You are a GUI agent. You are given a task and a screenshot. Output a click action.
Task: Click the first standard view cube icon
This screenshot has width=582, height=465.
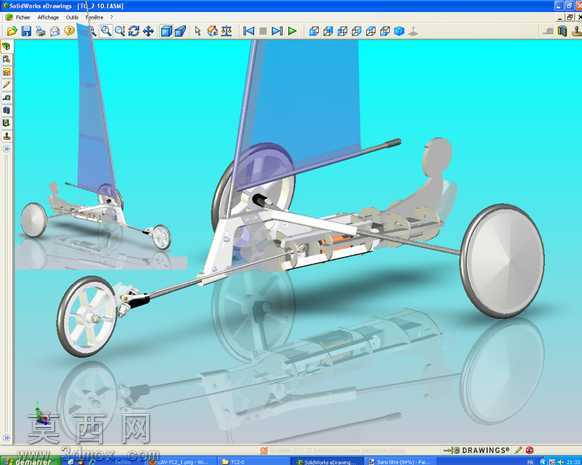pyautogui.click(x=314, y=31)
